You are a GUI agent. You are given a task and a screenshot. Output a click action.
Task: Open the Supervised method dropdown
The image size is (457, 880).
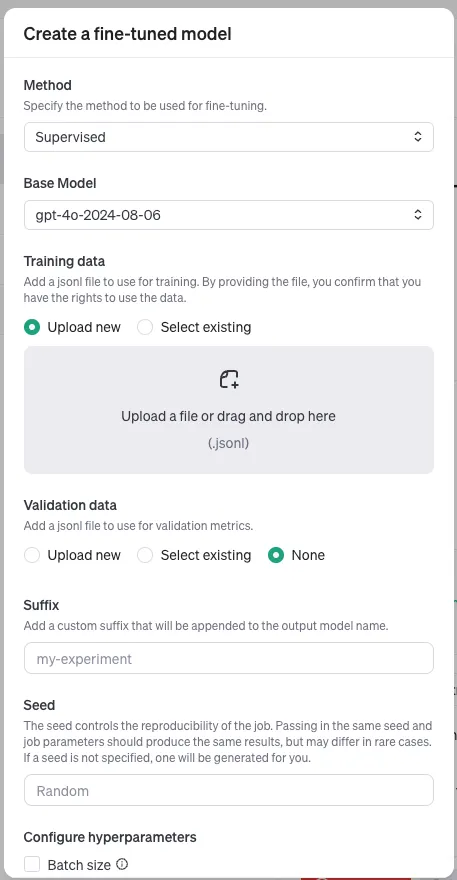tap(228, 137)
